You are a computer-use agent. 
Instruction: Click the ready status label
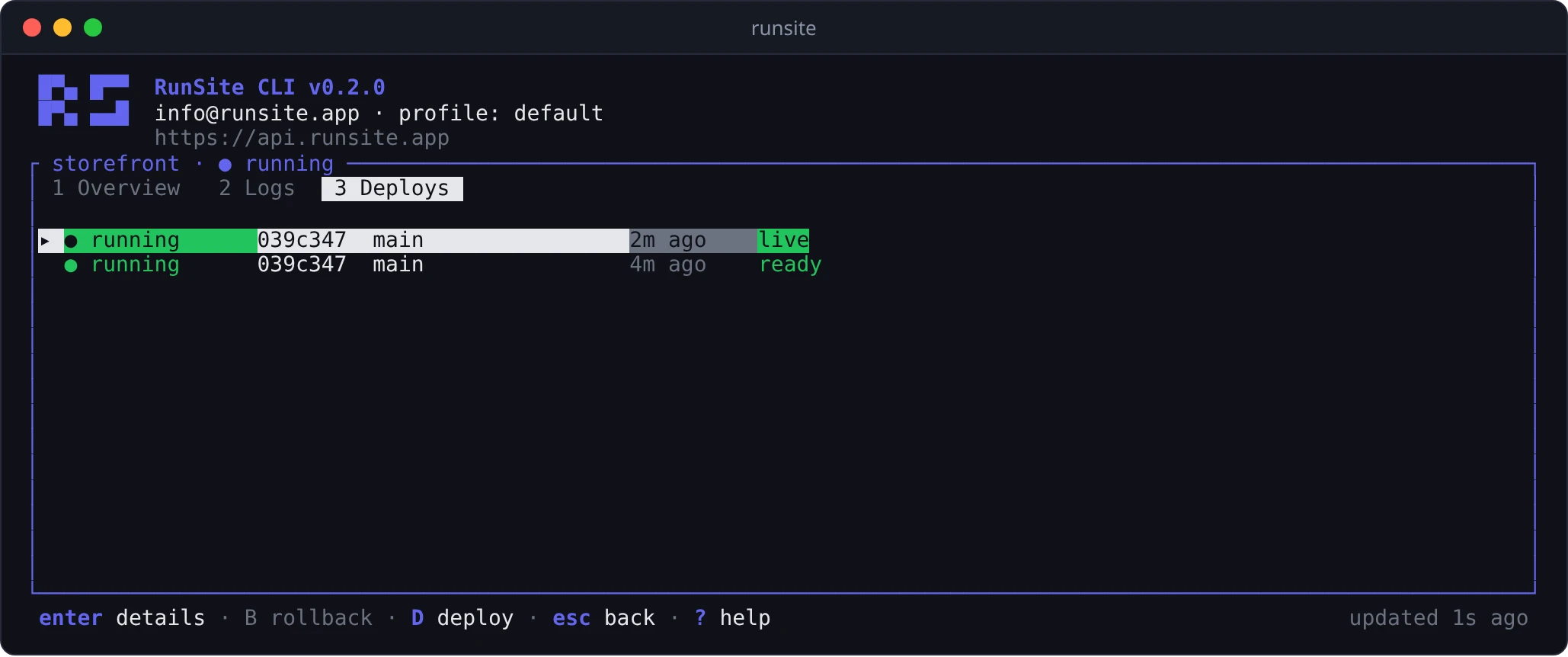click(790, 264)
